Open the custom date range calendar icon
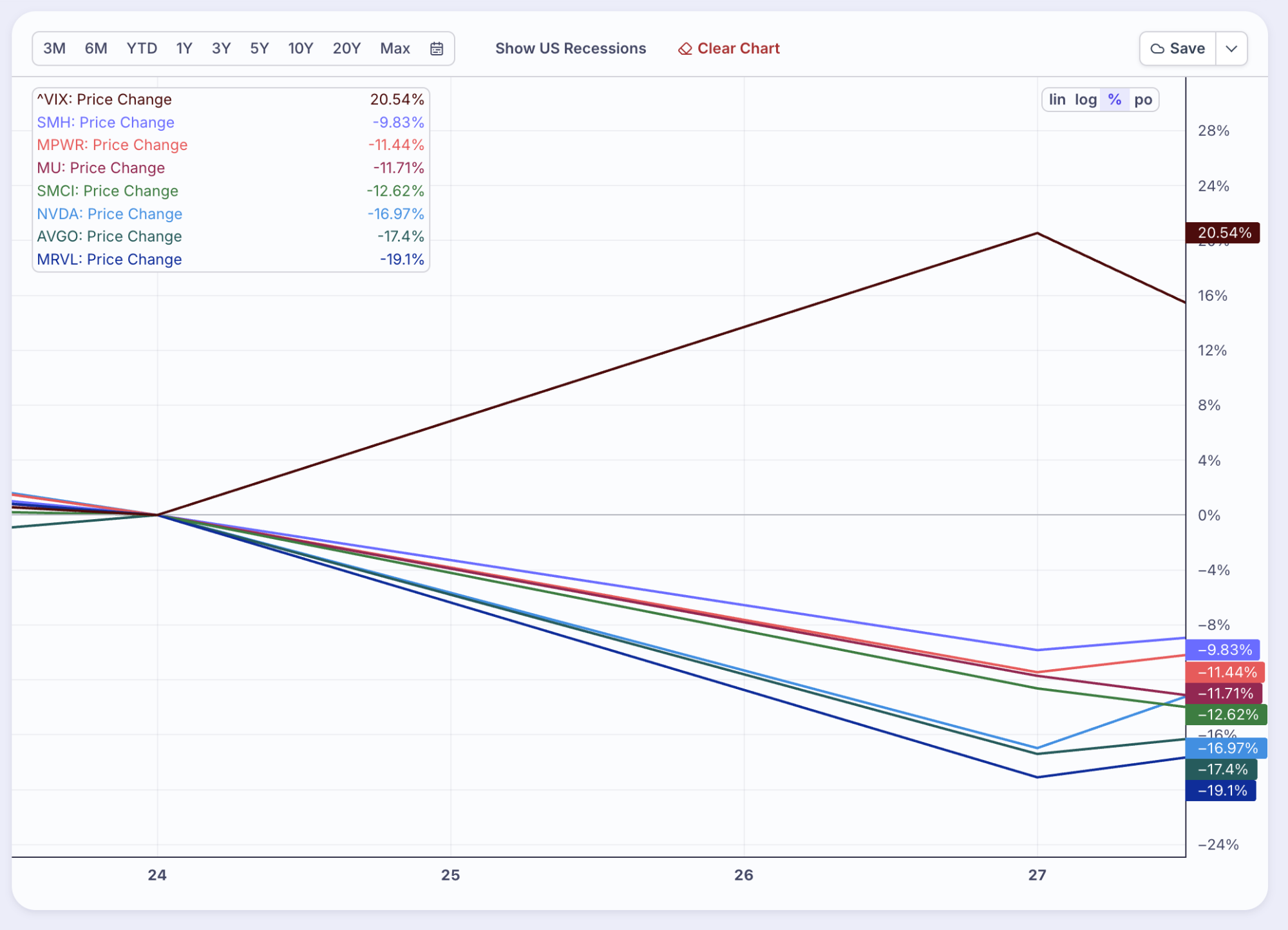This screenshot has width=1288, height=930. click(437, 48)
